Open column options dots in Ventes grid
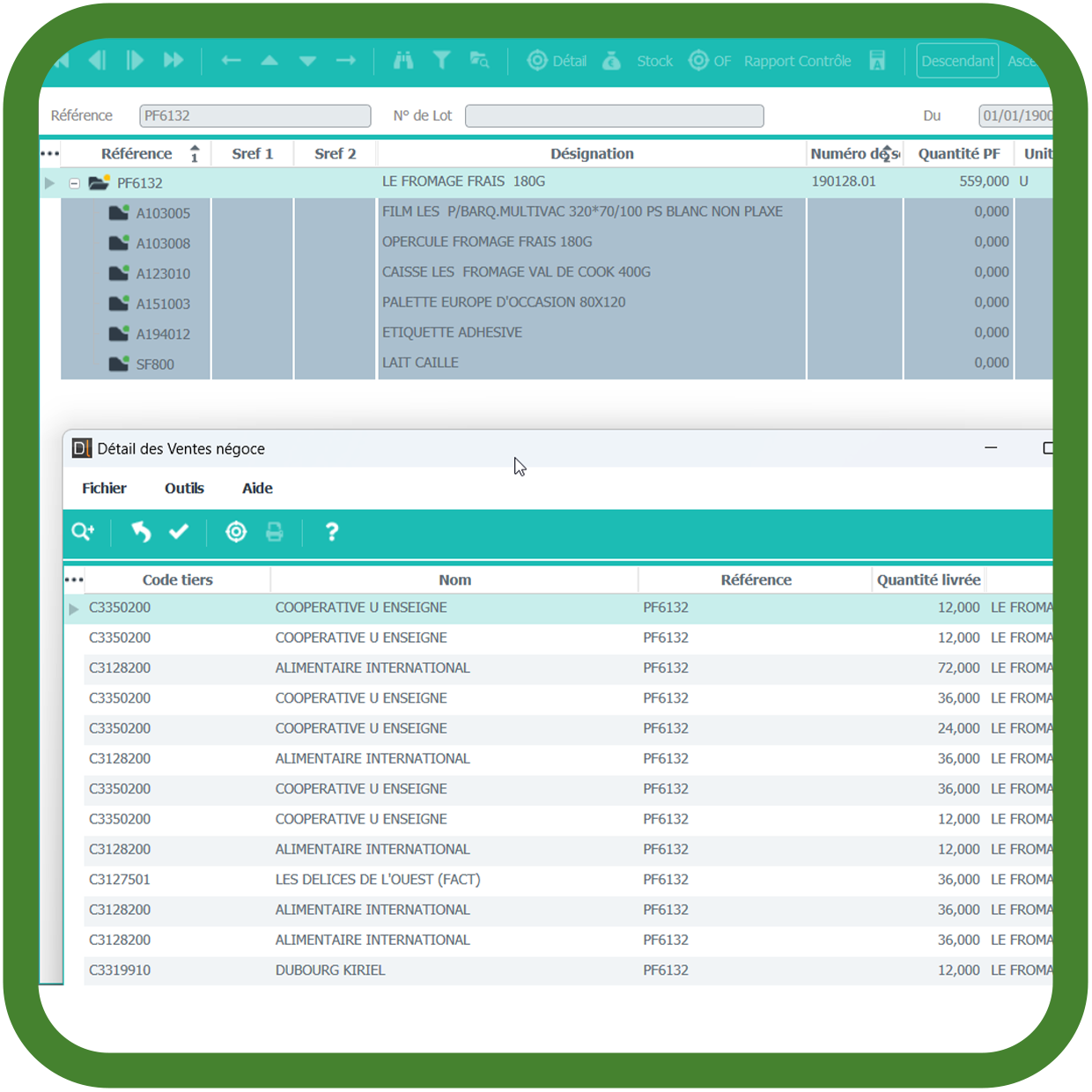Image resolution: width=1092 pixels, height=1092 pixels. click(75, 580)
